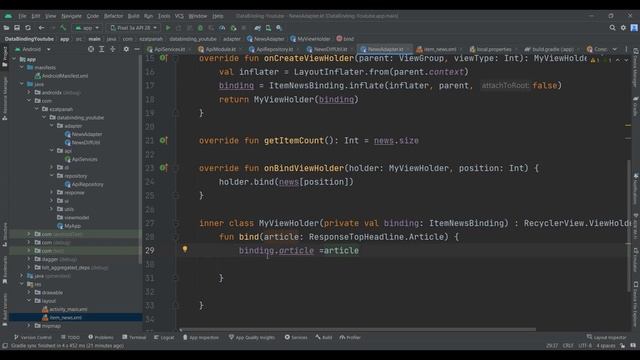The height and width of the screenshot is (360, 640).
Task: Select ApiRepository file in project tree
Action: pos(84,184)
